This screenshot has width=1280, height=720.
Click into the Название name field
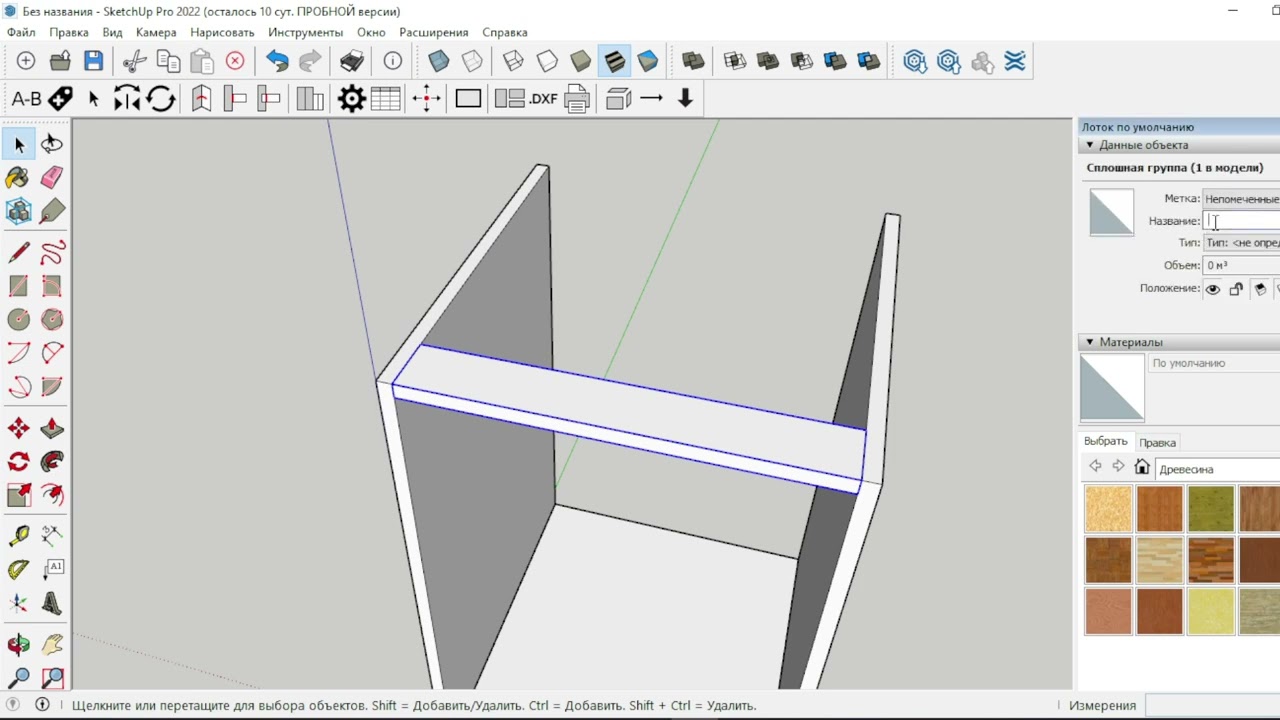coord(1243,221)
